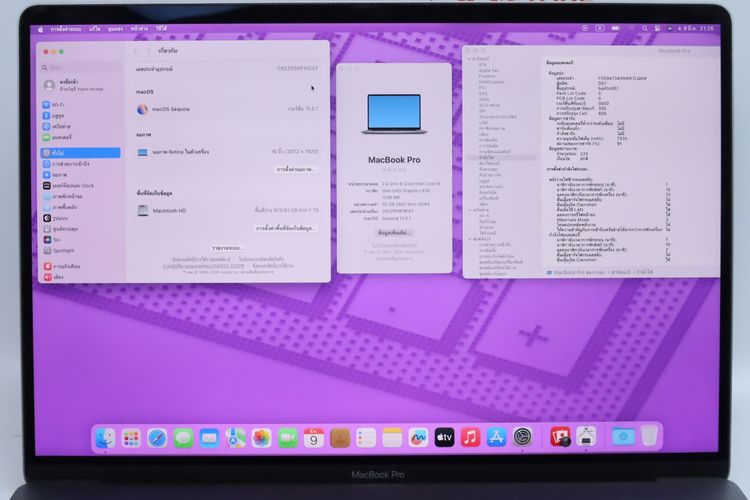Launch Music app from the Dock
This screenshot has height=500, width=750.
click(x=470, y=438)
